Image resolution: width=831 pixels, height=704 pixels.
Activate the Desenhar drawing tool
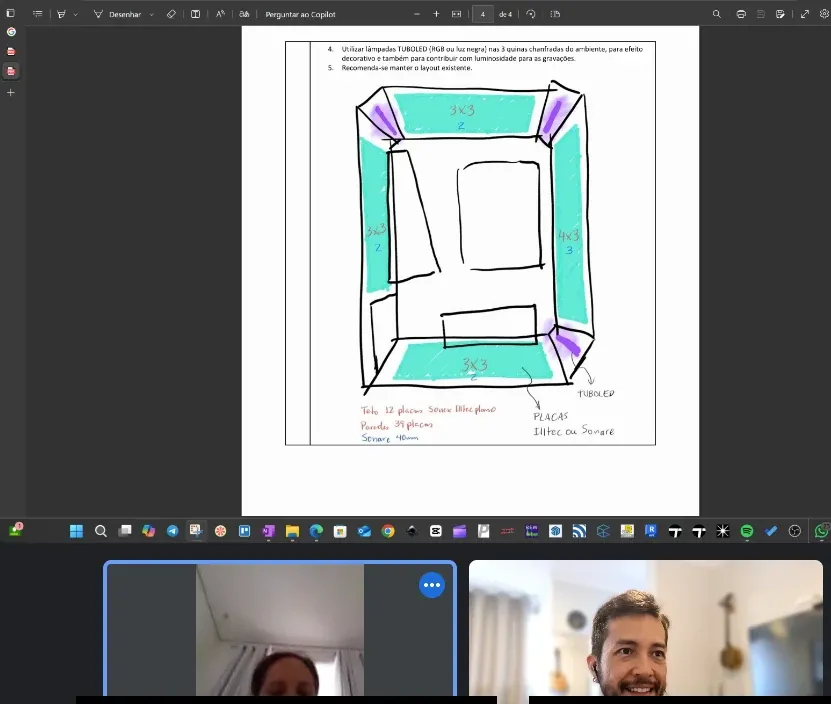pyautogui.click(x=117, y=14)
